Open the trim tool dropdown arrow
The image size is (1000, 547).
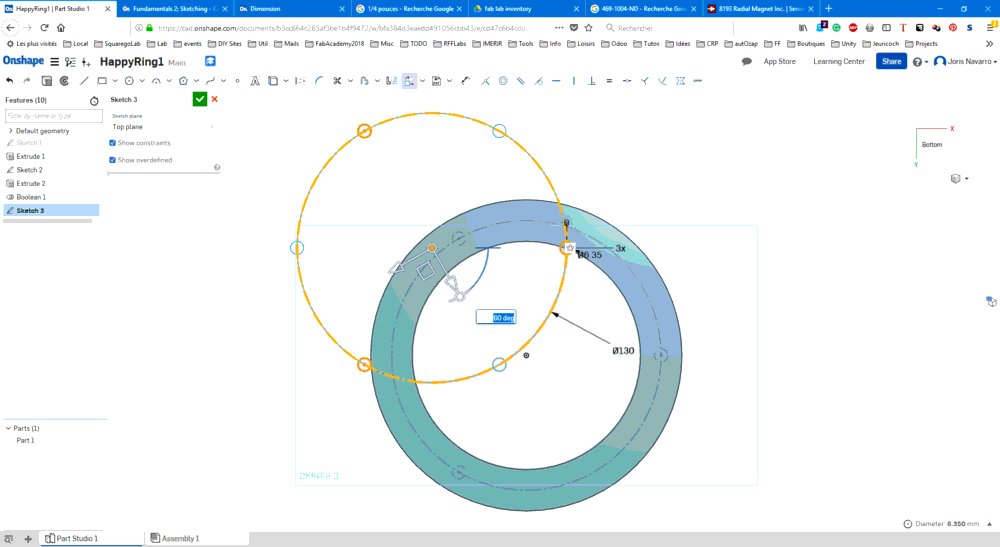pos(350,81)
